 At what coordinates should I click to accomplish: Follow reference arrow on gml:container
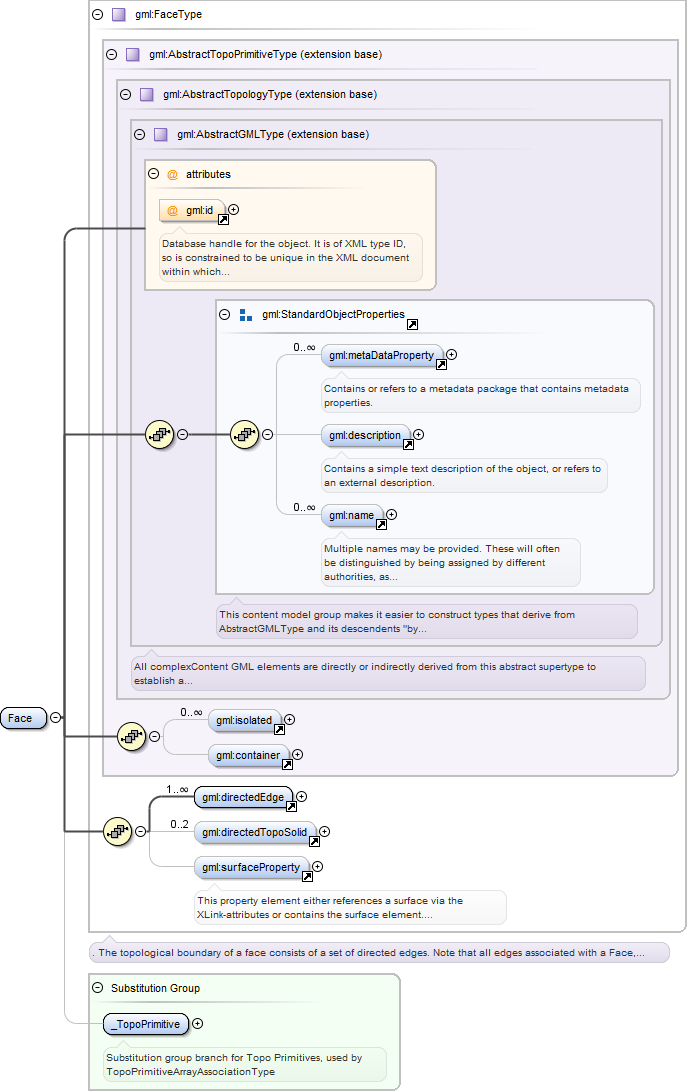point(287,764)
